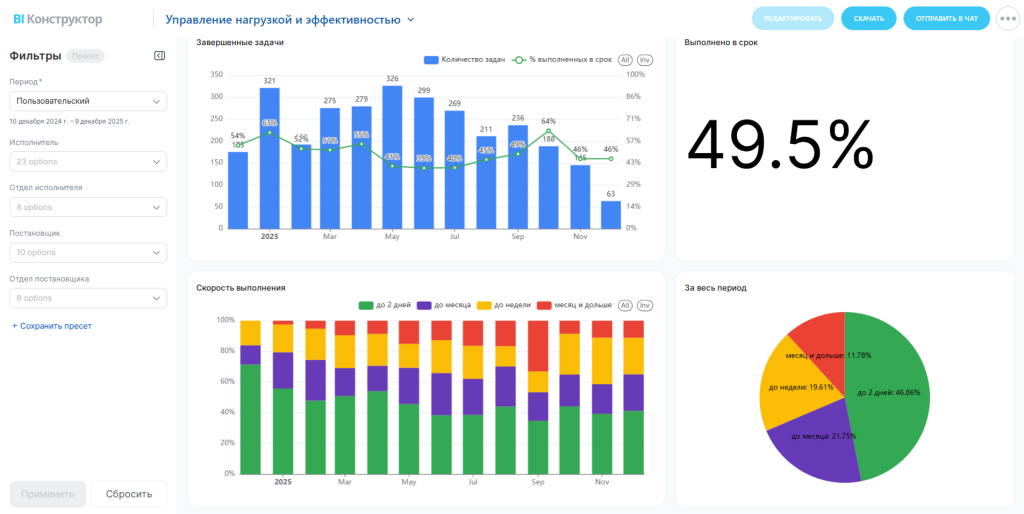The width and height of the screenshot is (1024, 514).
Task: Click the plus icon Сохранить пресет
Action: tap(14, 326)
